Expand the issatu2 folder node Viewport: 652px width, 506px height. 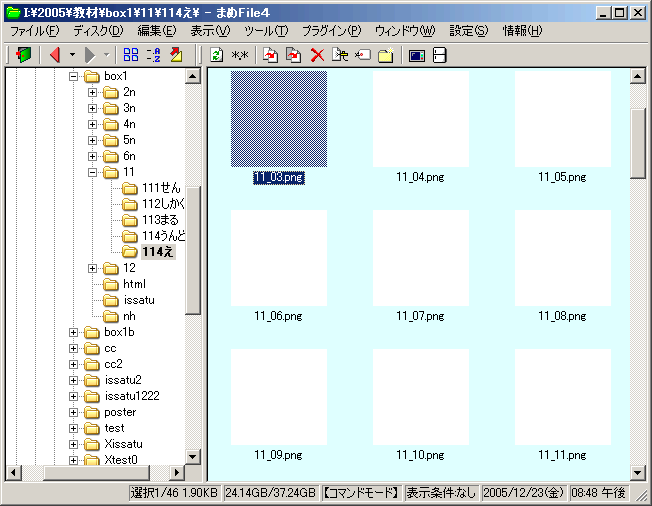click(73, 380)
